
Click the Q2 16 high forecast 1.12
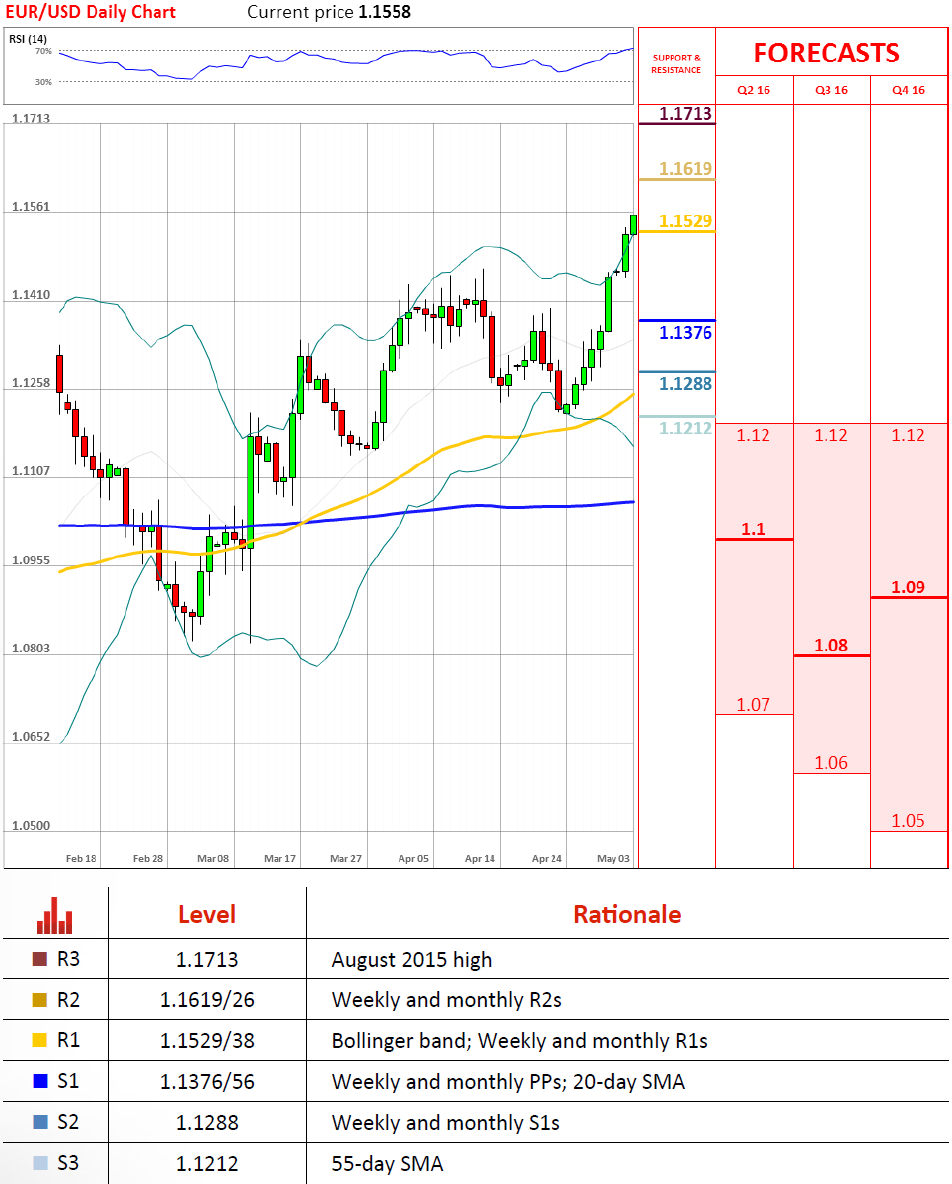coord(753,435)
